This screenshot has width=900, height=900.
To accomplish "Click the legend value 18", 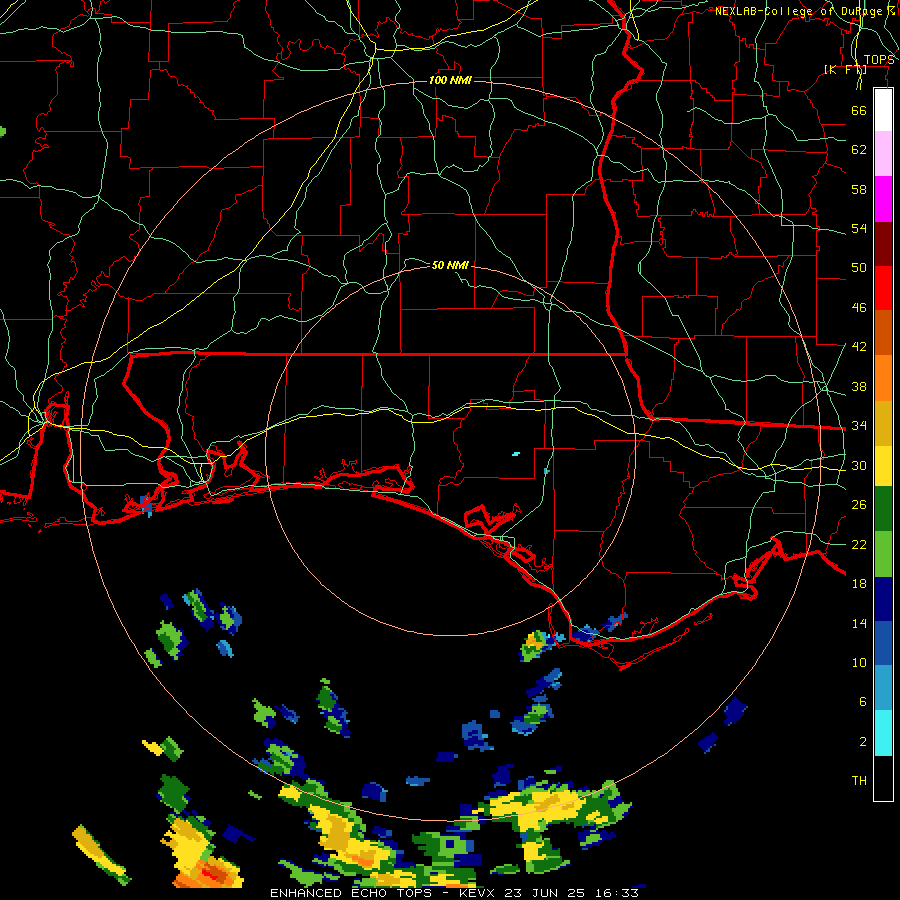I will (859, 584).
